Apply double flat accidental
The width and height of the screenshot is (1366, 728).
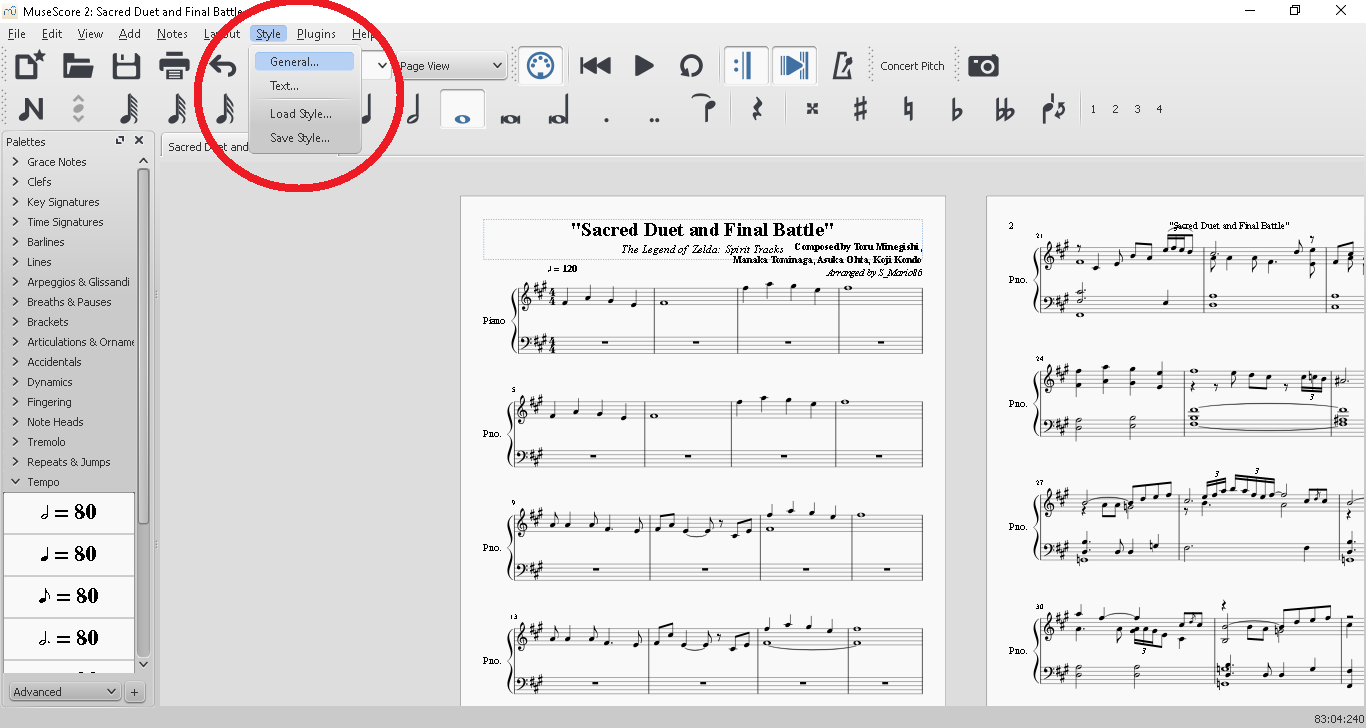[1005, 109]
